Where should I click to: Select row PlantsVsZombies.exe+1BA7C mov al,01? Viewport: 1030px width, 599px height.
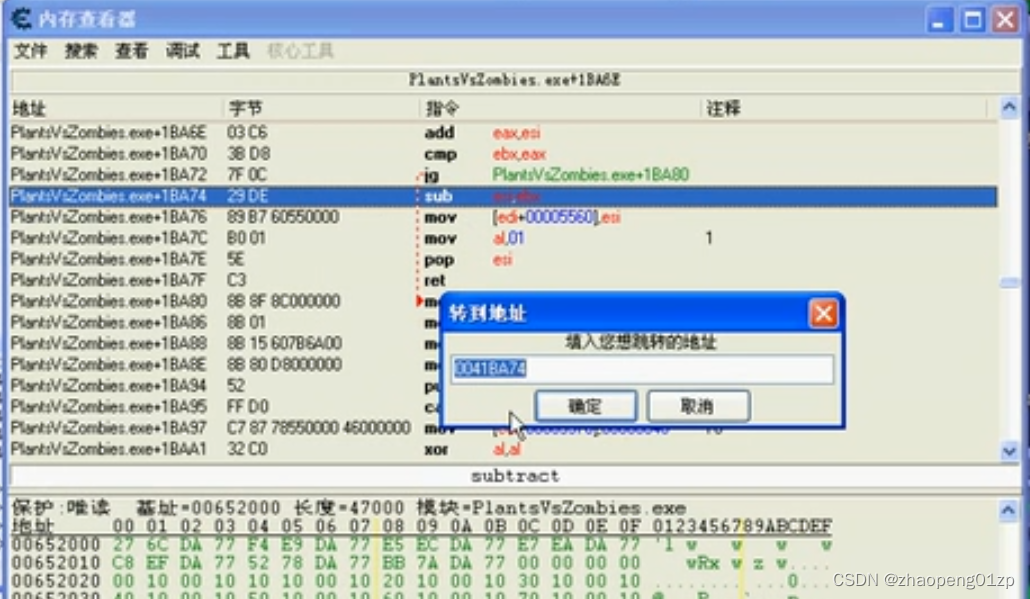pyautogui.click(x=503, y=238)
